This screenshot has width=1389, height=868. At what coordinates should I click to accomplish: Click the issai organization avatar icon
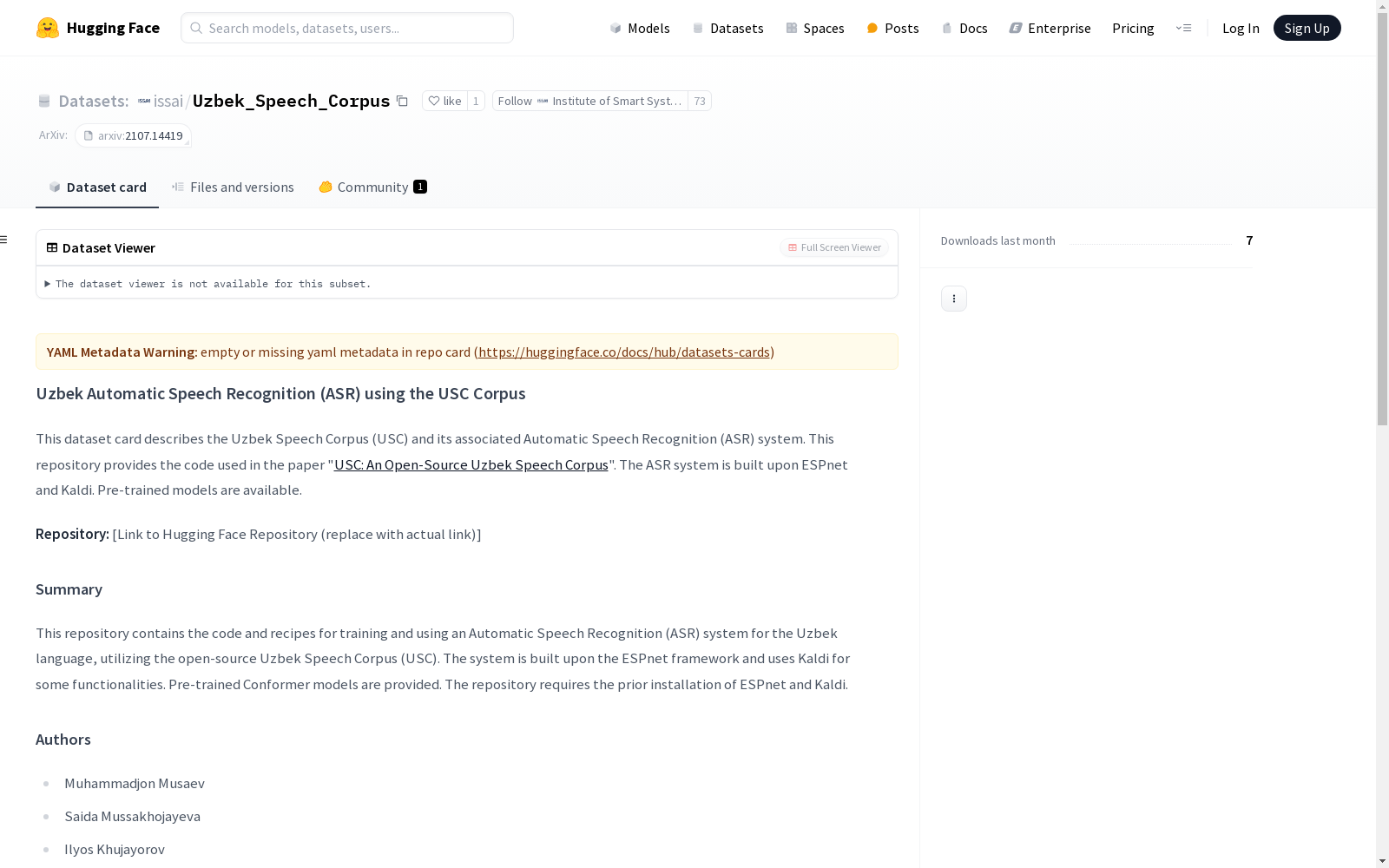(x=144, y=101)
